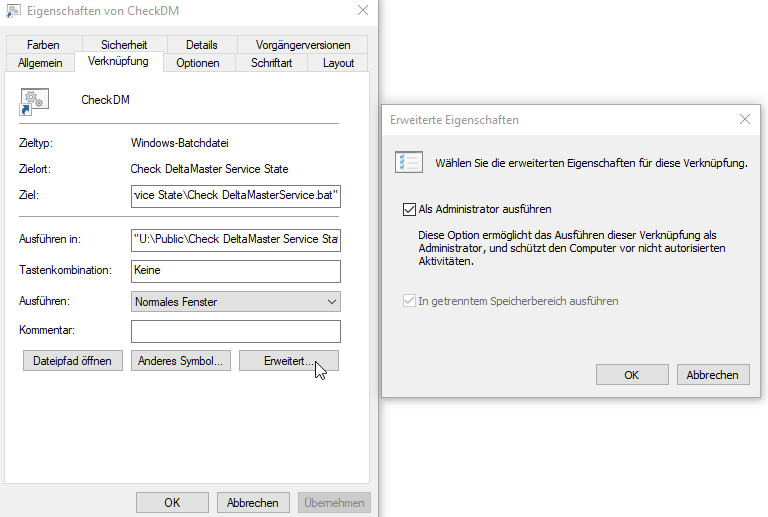
Task: Open the Schriftart tab
Action: coord(272,63)
